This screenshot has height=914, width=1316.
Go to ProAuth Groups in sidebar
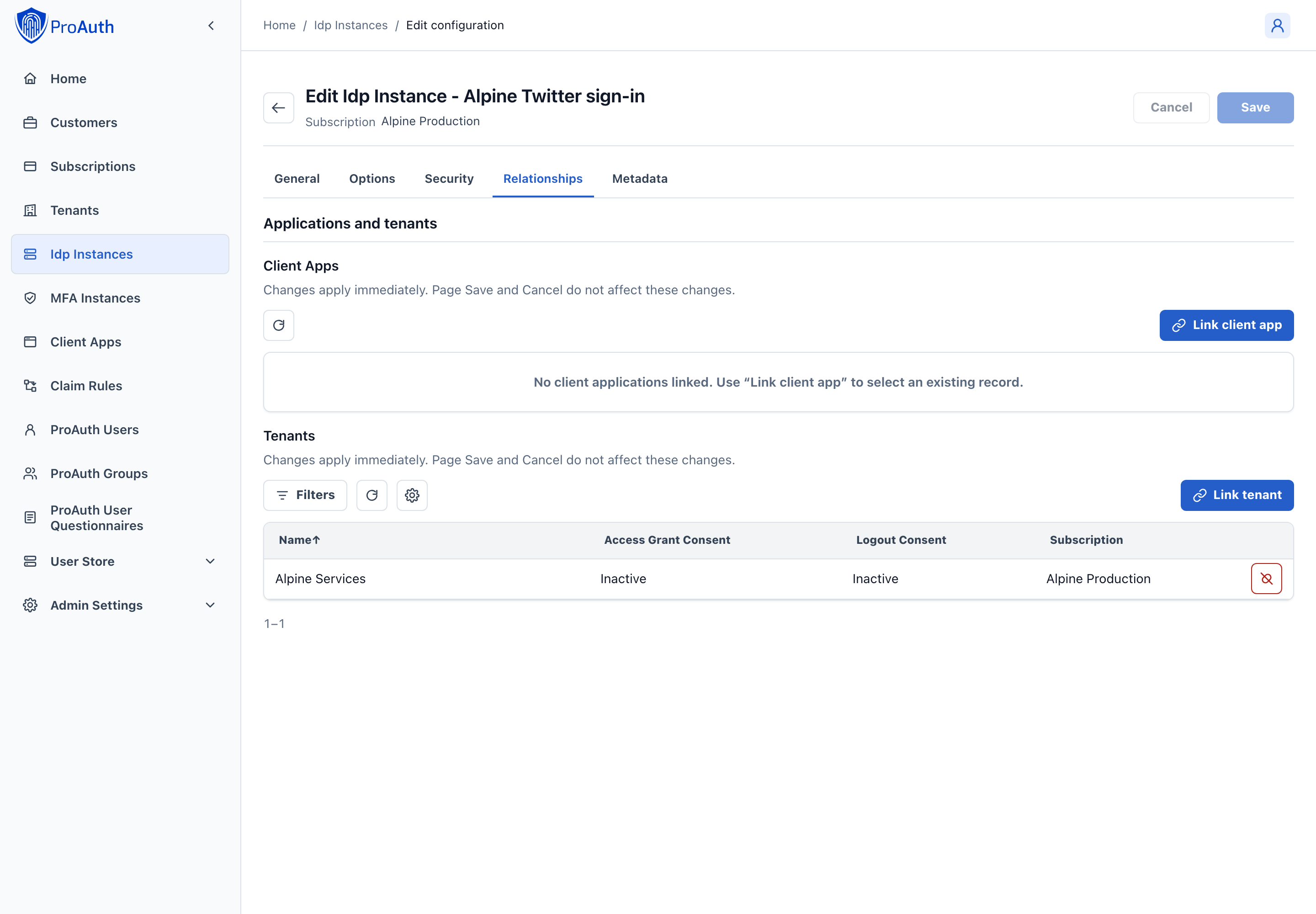[x=120, y=473]
